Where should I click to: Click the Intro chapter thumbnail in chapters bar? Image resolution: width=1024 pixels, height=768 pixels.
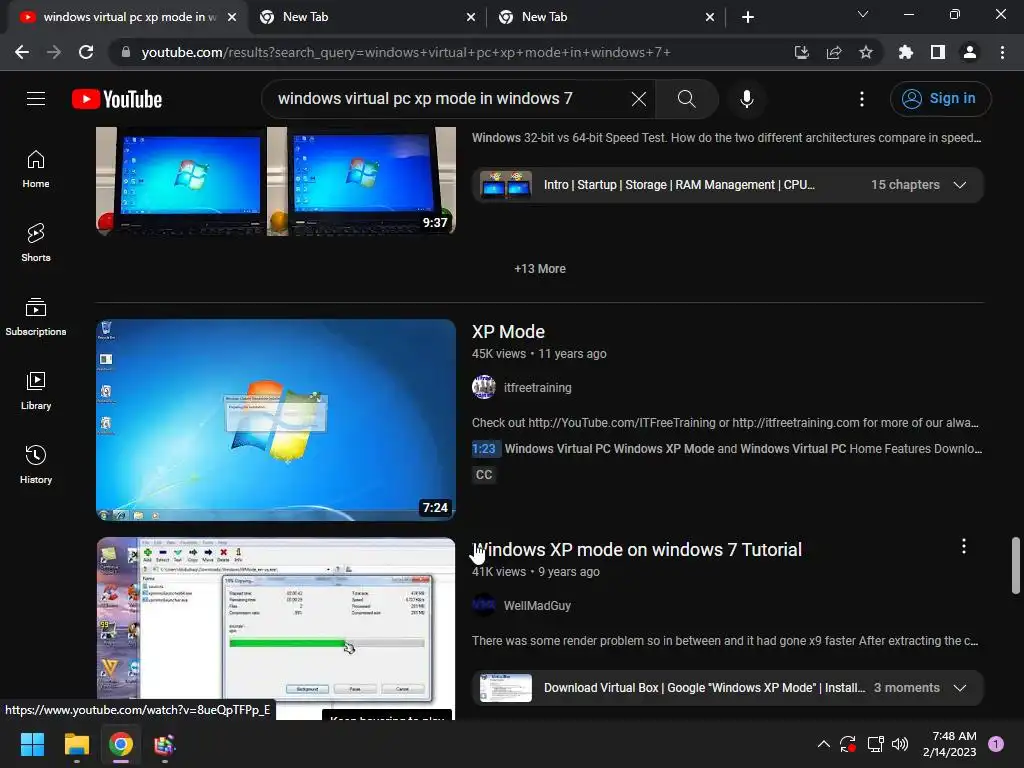(x=505, y=185)
